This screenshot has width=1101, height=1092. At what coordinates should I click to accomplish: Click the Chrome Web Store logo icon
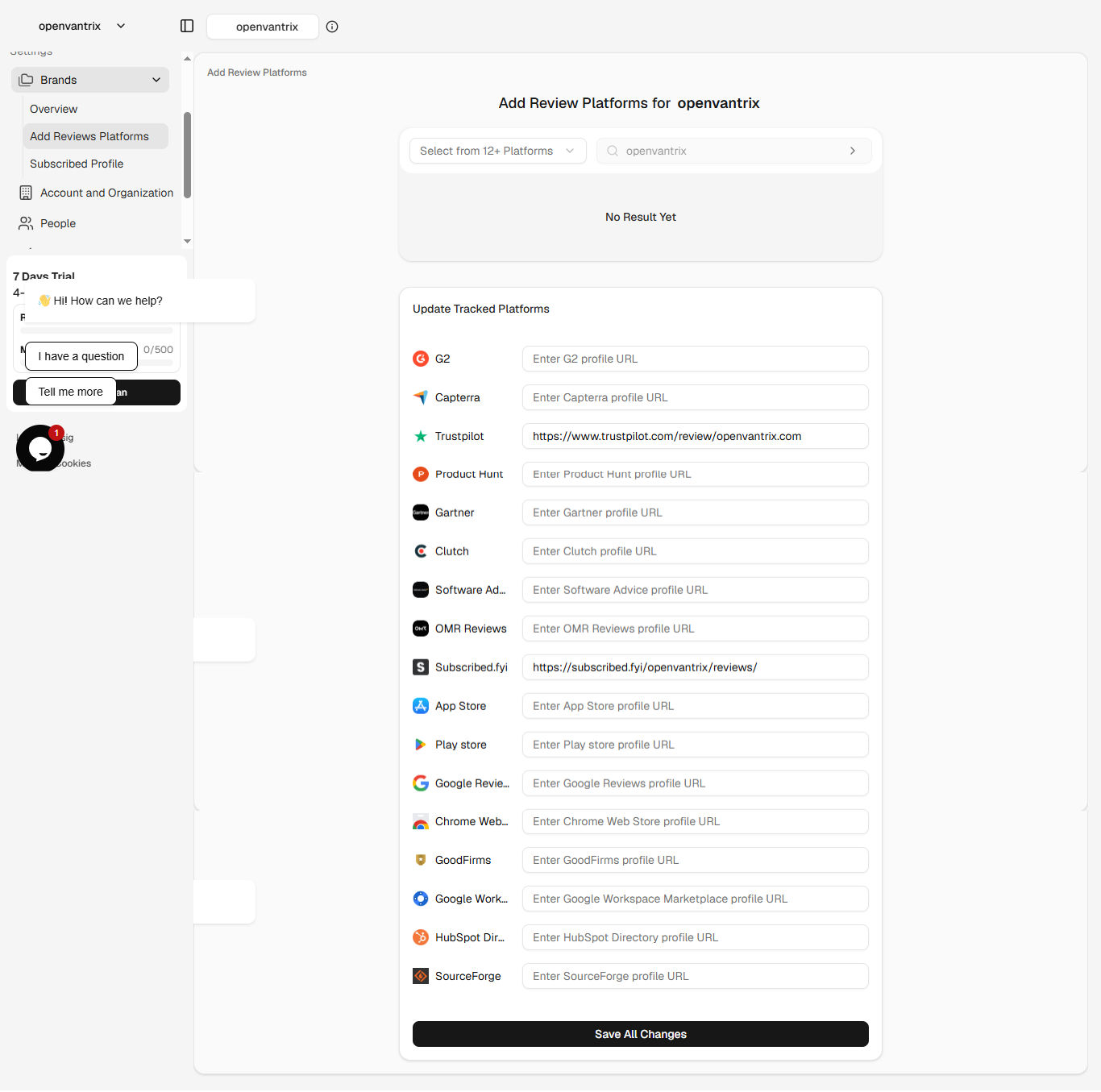click(x=421, y=821)
